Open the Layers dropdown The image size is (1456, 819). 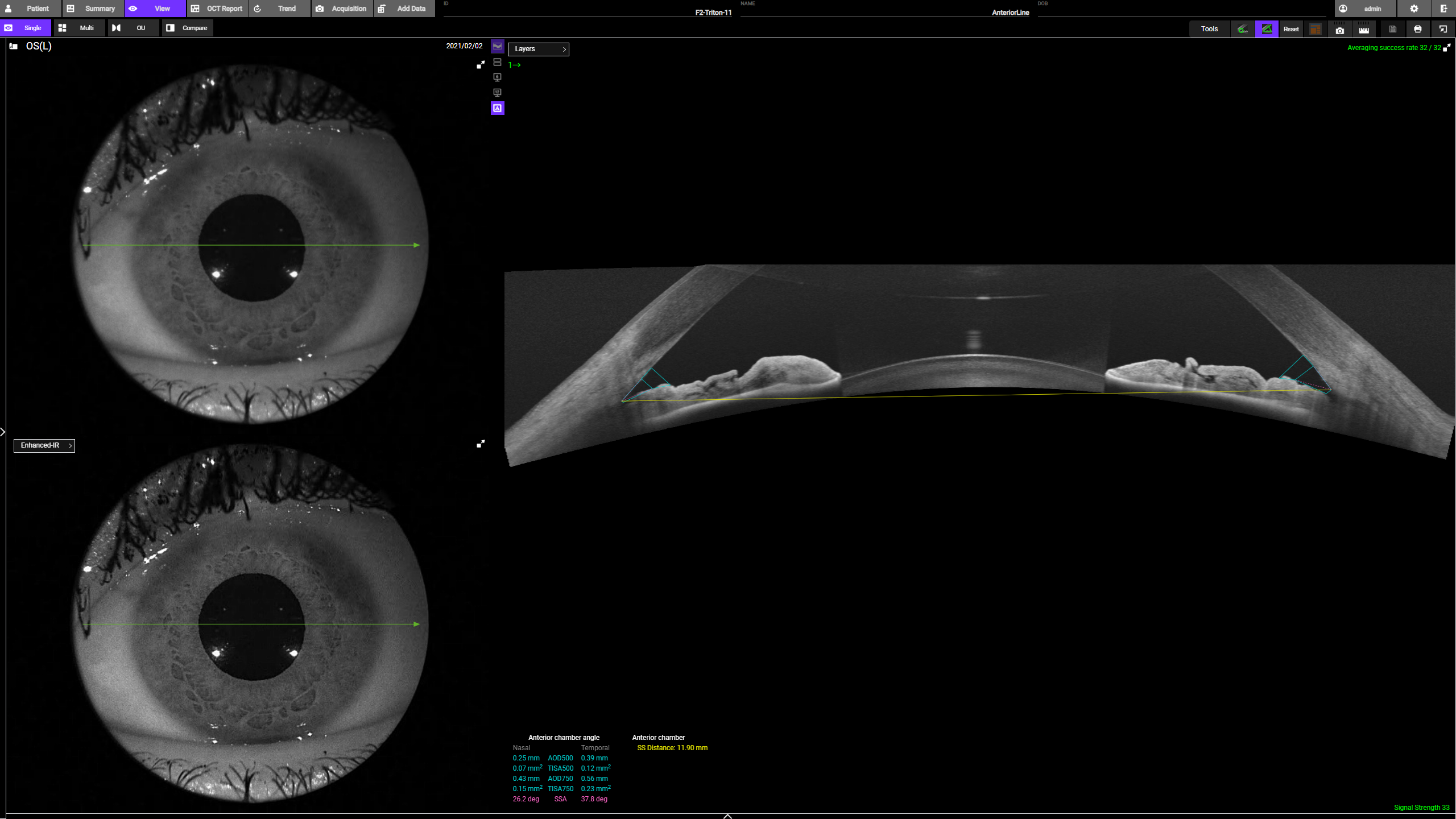click(538, 49)
